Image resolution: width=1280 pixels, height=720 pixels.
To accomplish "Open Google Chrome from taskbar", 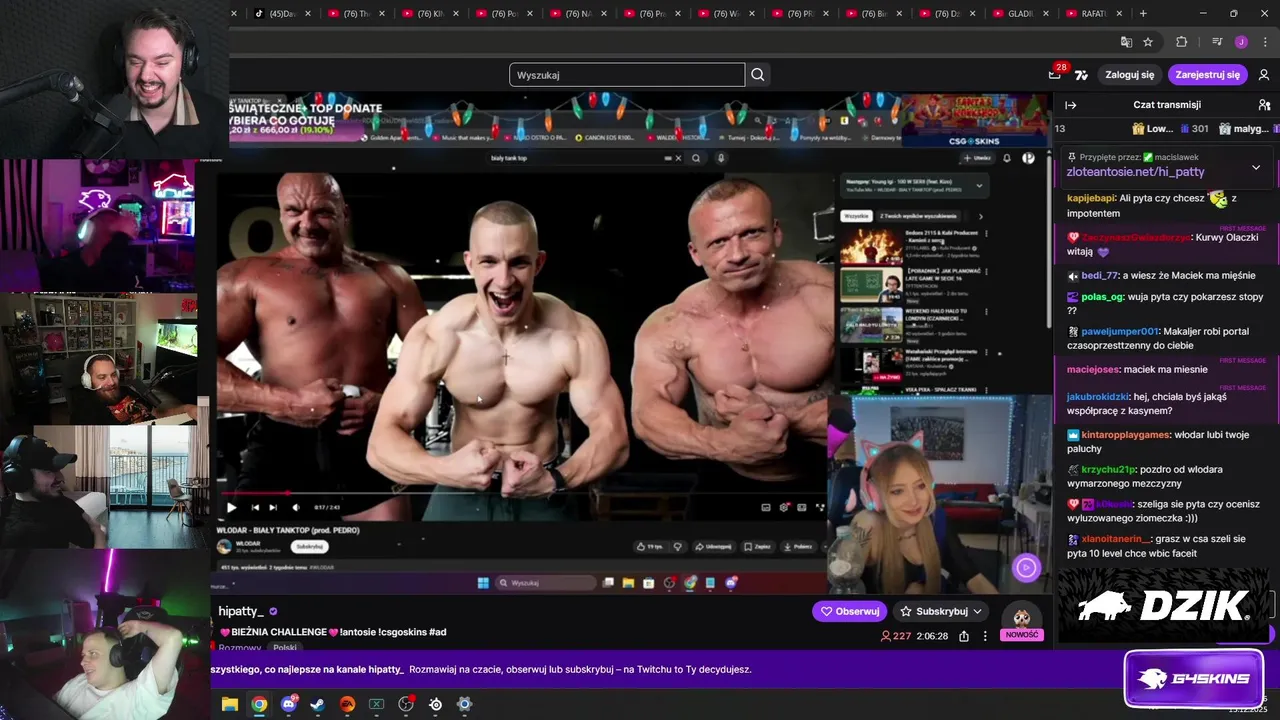I will coord(259,704).
